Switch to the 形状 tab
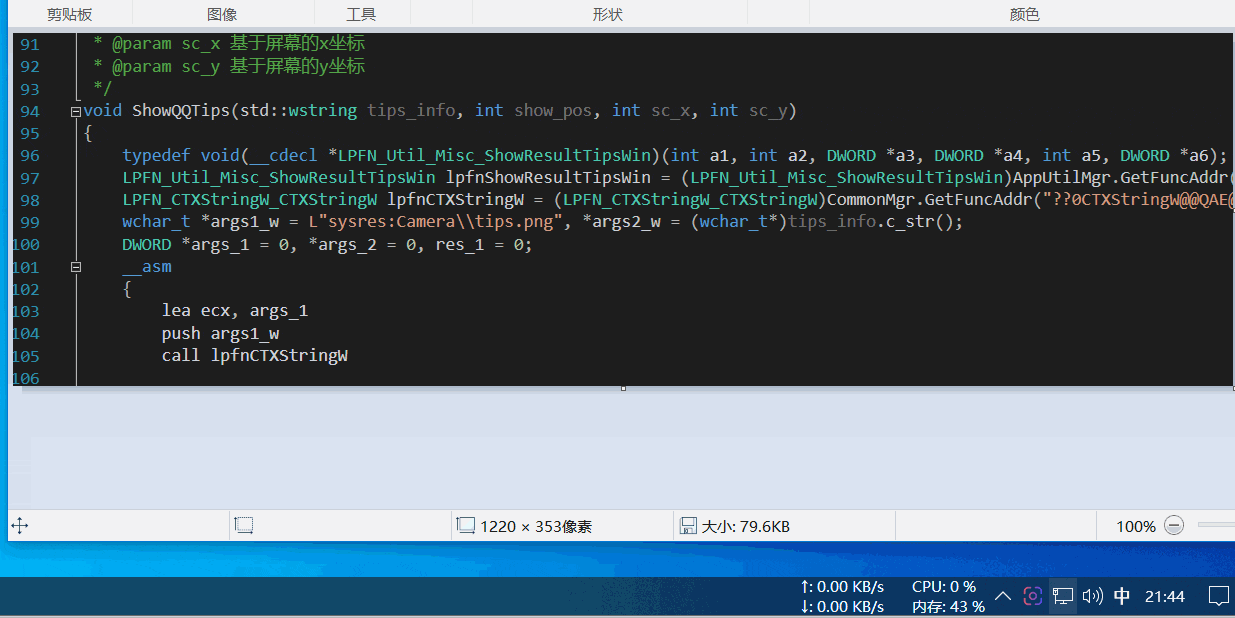The image size is (1235, 618). click(608, 14)
